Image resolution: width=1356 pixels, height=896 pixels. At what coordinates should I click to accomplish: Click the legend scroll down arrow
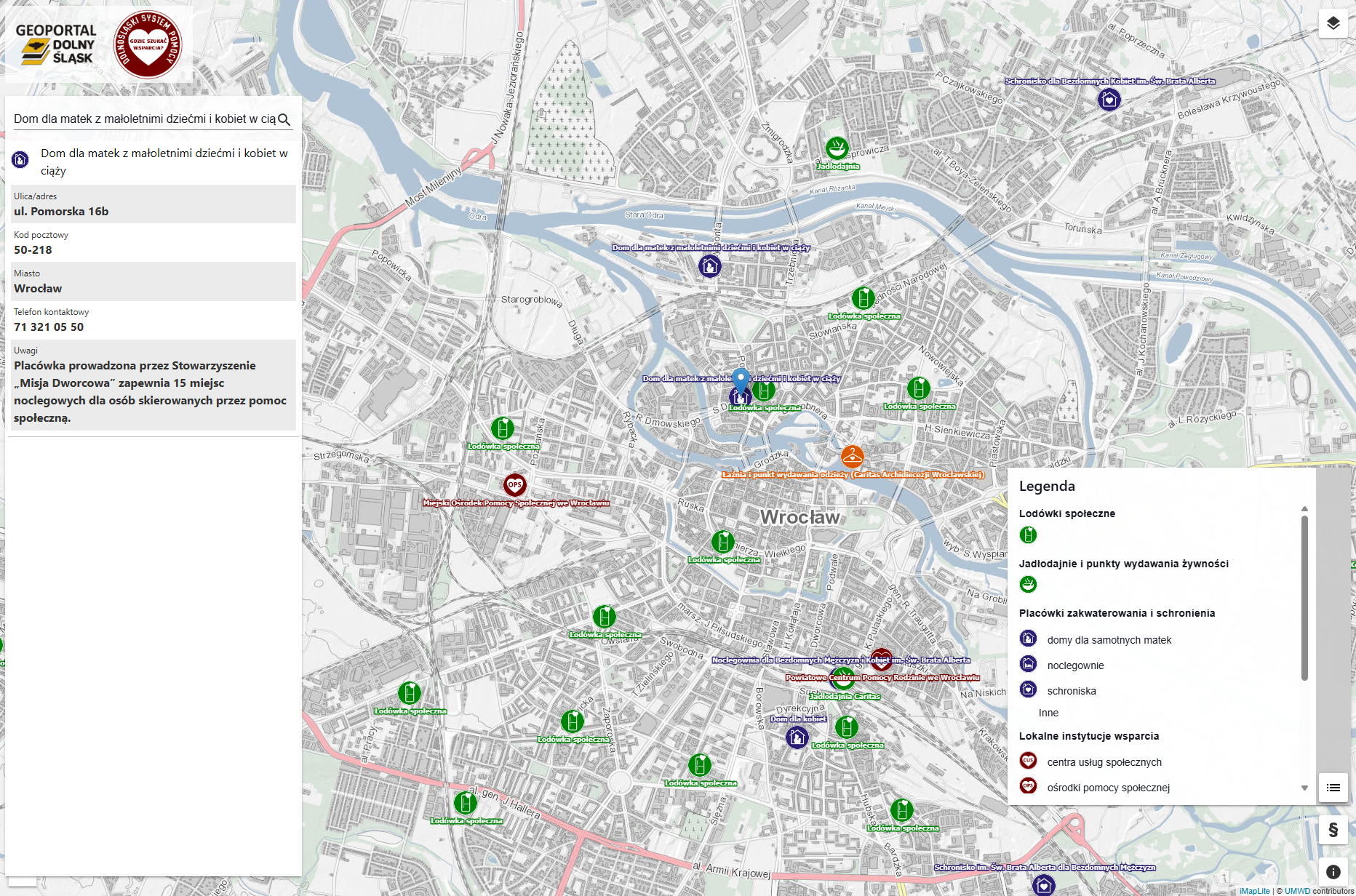click(x=1304, y=788)
